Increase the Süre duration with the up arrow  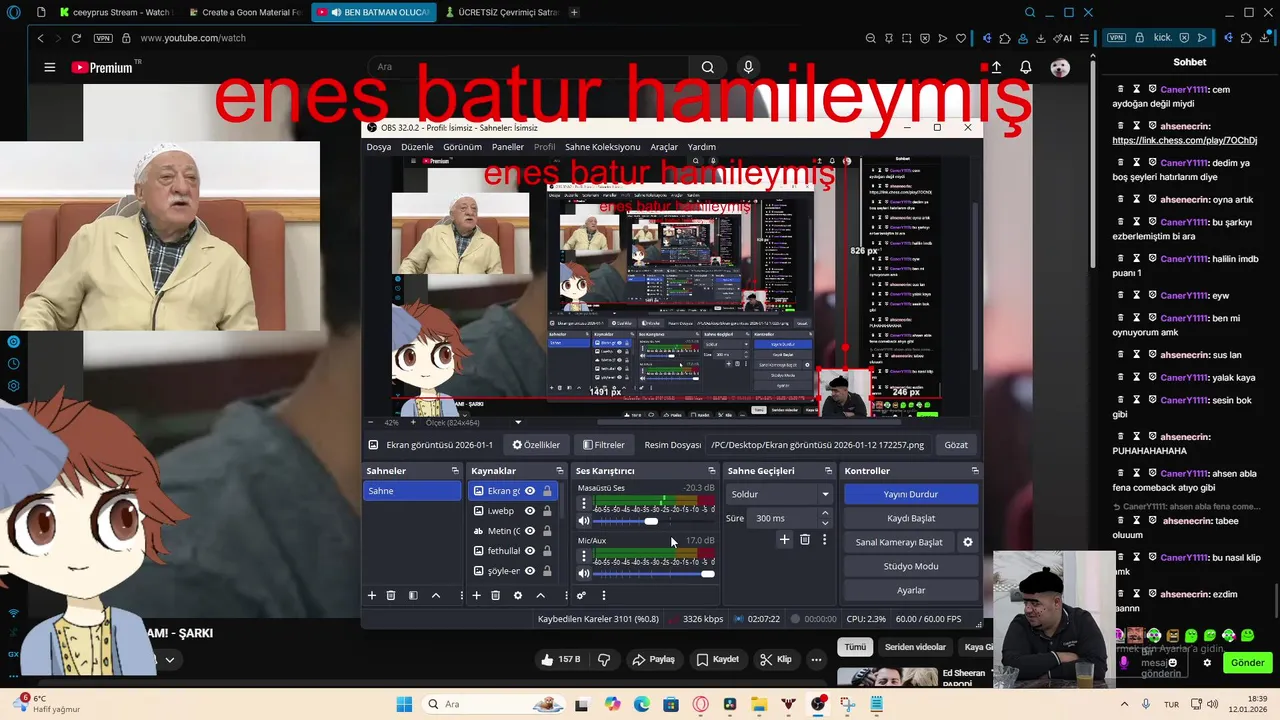tap(825, 513)
